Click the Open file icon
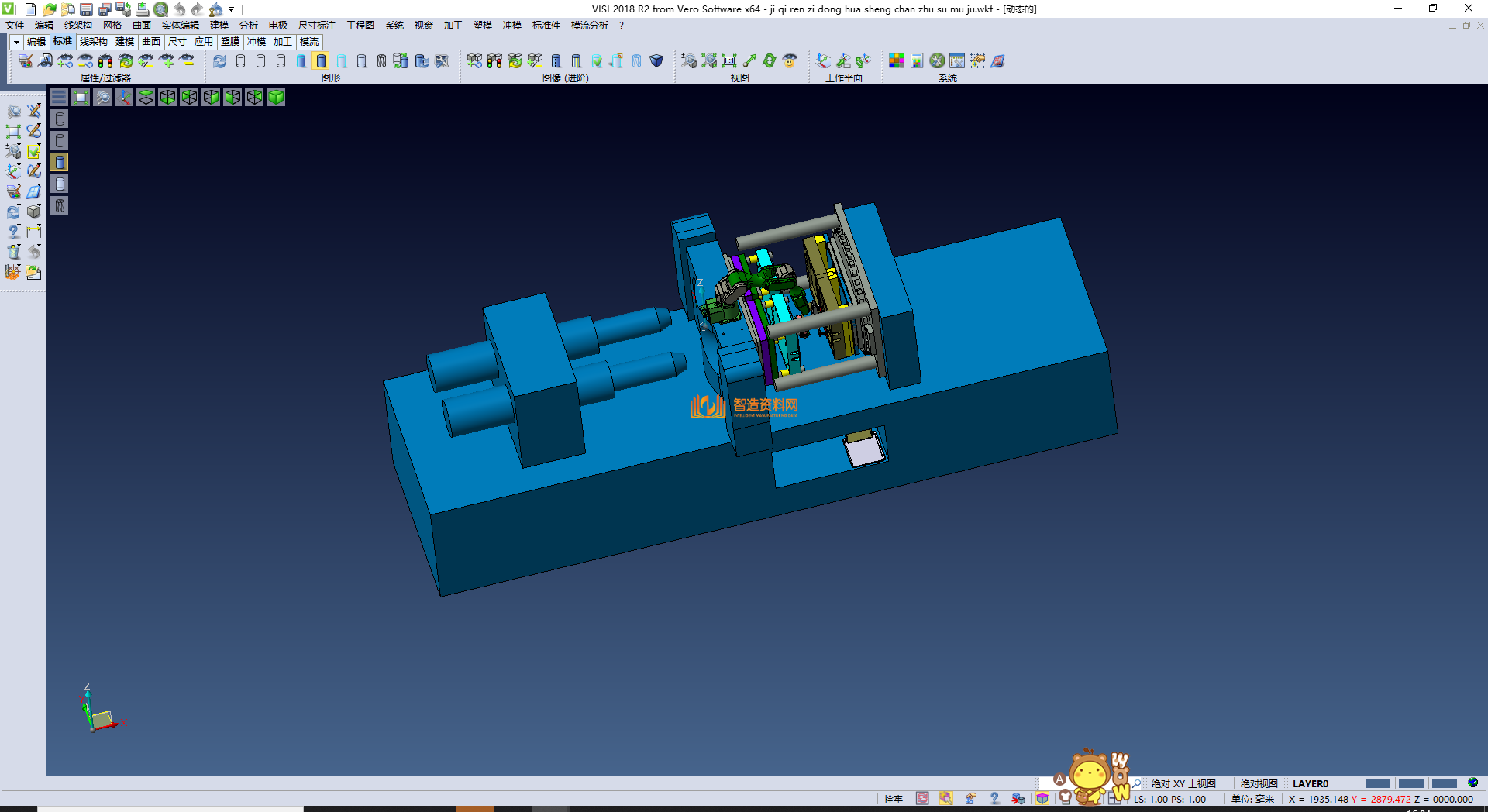Image resolution: width=1488 pixels, height=812 pixels. point(49,9)
